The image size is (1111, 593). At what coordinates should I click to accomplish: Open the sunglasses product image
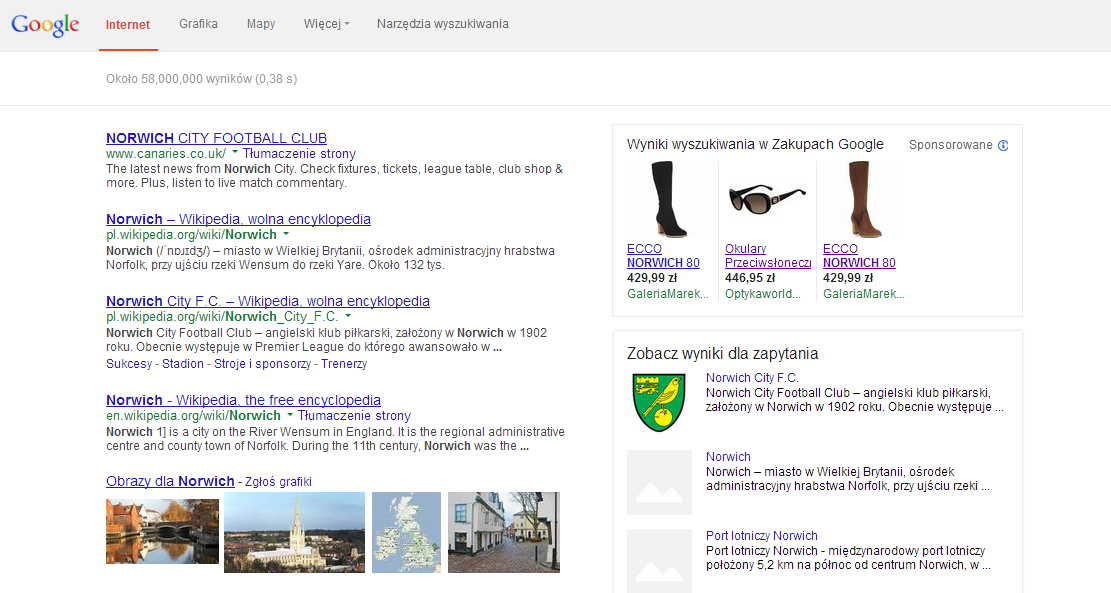(x=767, y=199)
